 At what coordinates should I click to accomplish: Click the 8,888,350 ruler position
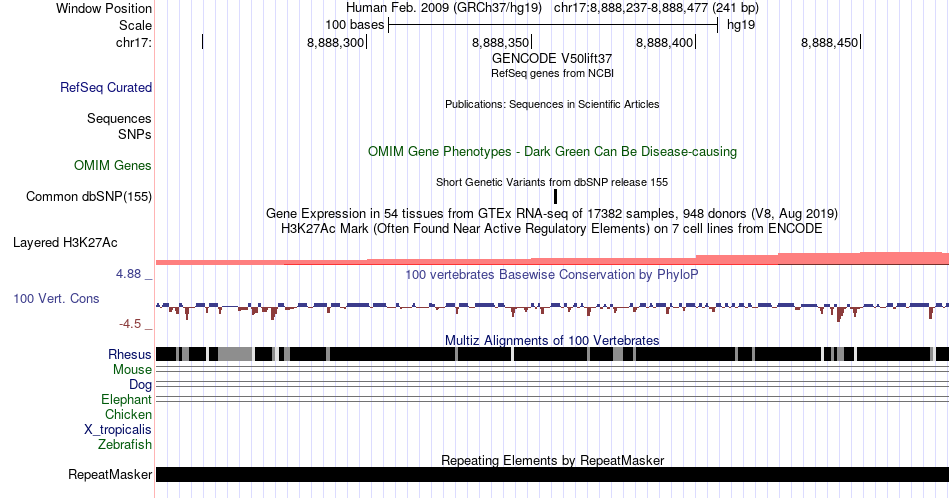500,42
